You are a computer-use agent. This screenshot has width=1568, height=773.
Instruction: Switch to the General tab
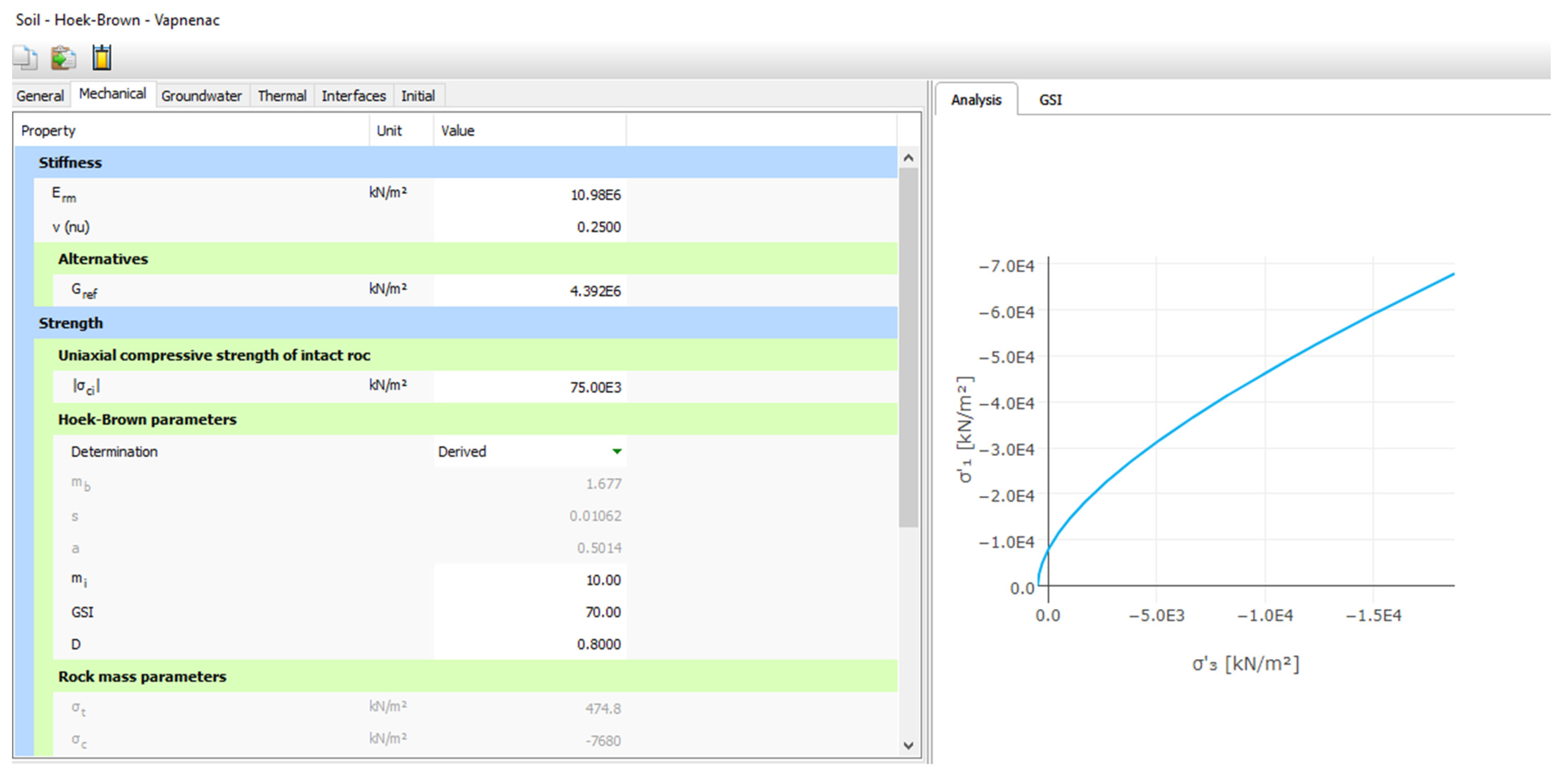coord(40,96)
